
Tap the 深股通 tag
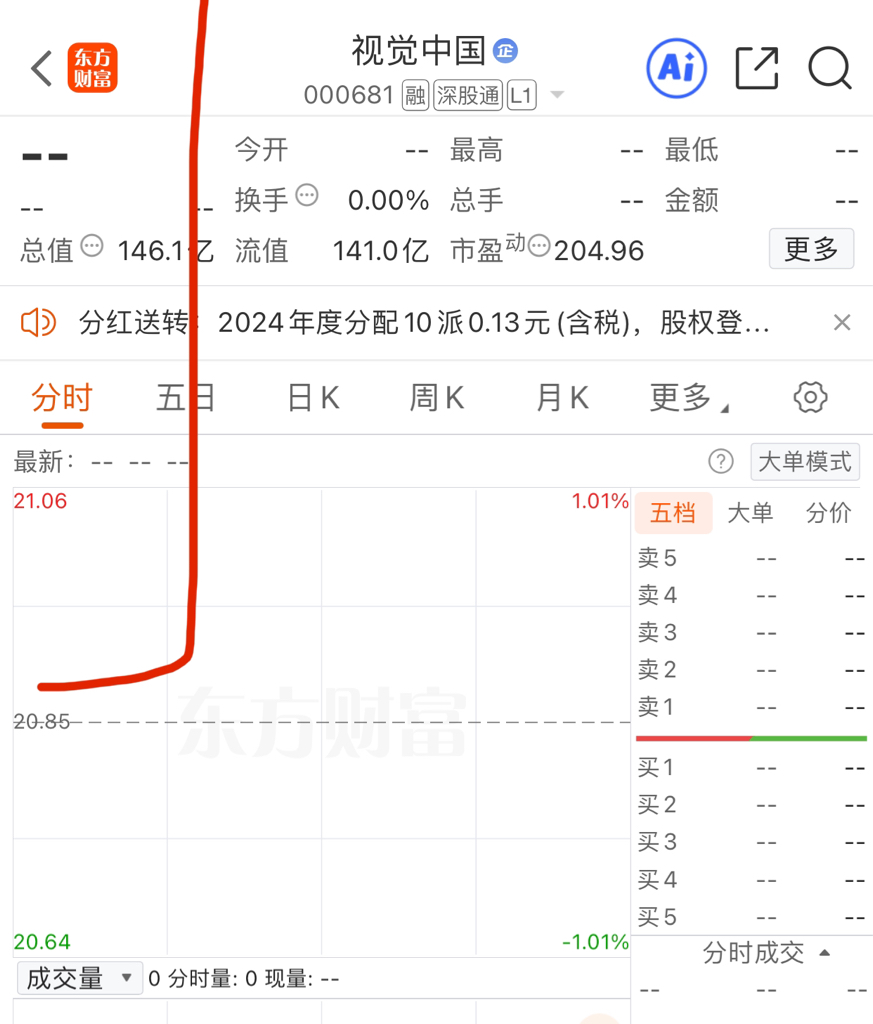(x=468, y=95)
